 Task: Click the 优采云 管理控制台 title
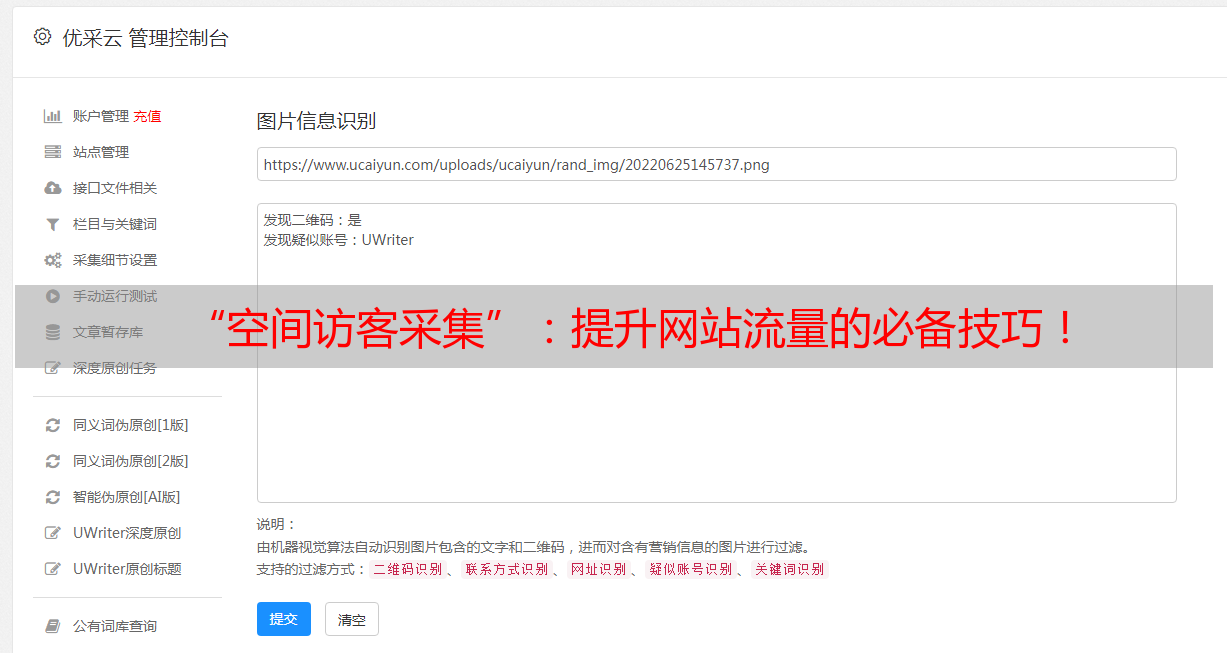point(145,38)
